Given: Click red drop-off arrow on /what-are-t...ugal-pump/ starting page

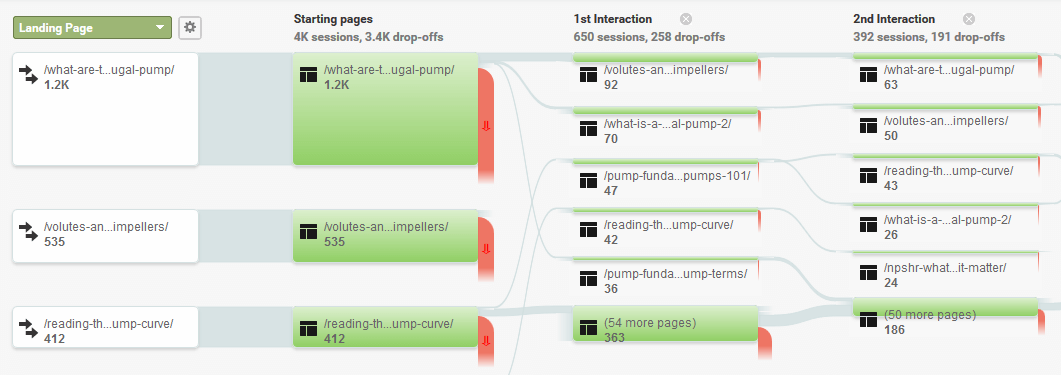Looking at the screenshot, I should tap(485, 126).
